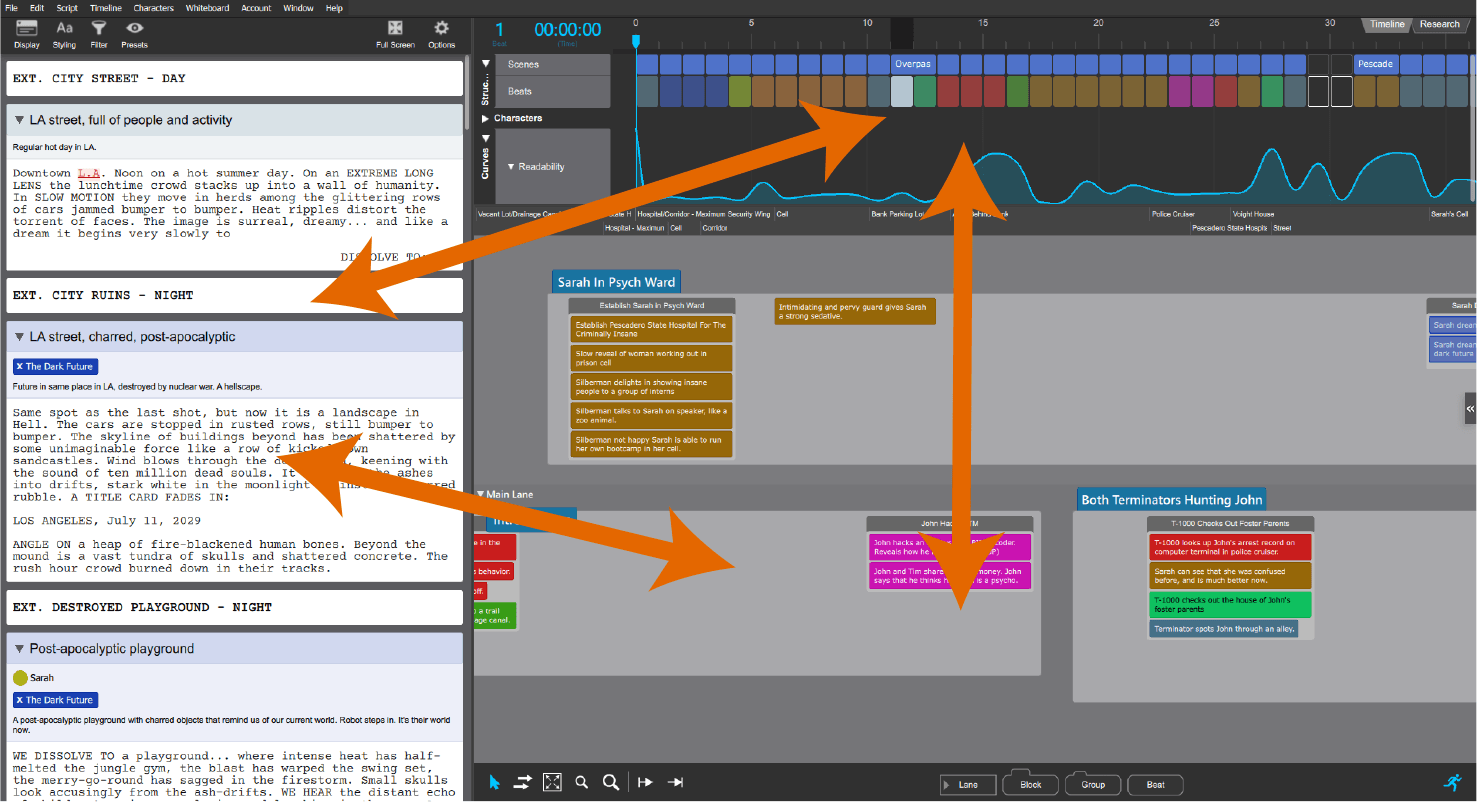Screen dimensions: 1477x802
Task: Click the first empty outlined beat box
Action: click(x=1319, y=91)
